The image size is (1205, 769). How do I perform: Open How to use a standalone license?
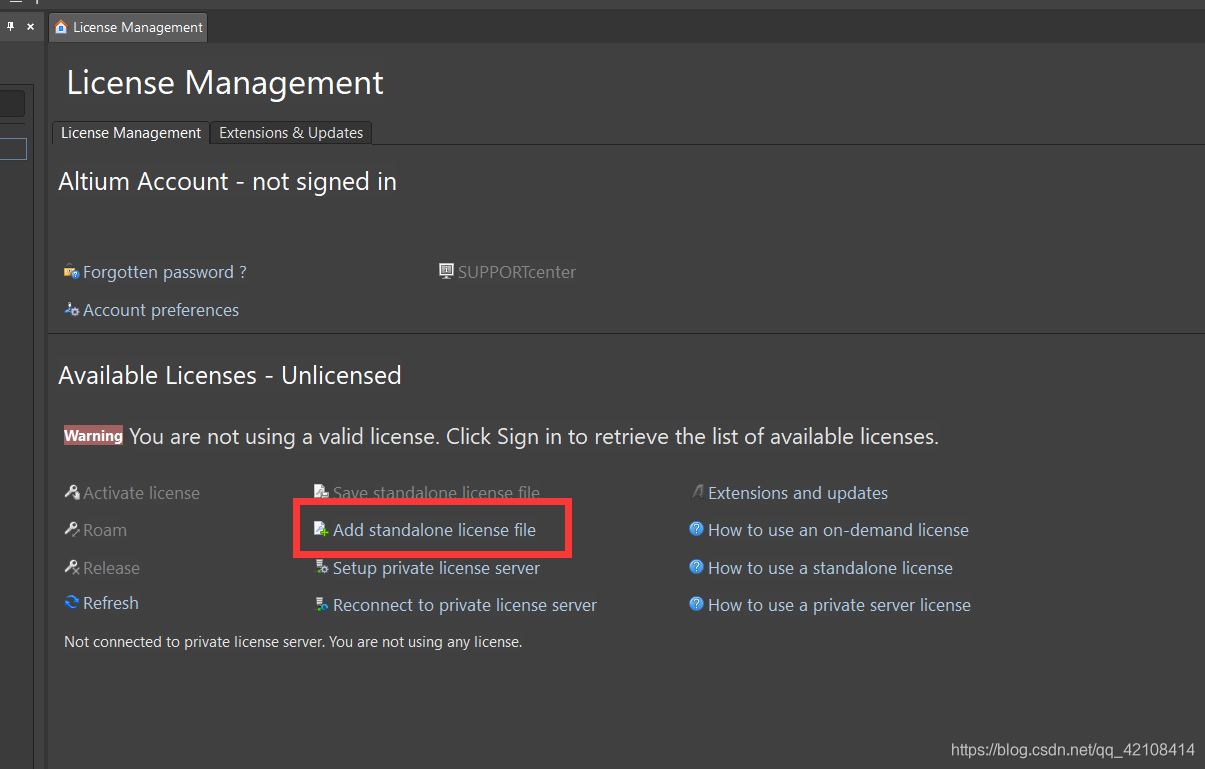[x=830, y=568]
